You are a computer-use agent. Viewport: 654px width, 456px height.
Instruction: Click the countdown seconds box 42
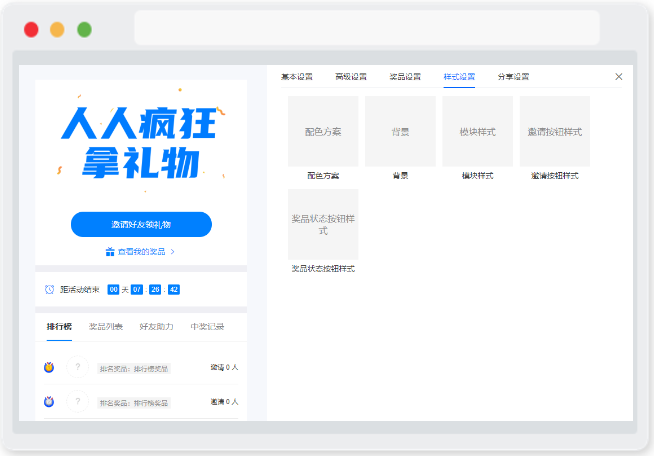174,290
